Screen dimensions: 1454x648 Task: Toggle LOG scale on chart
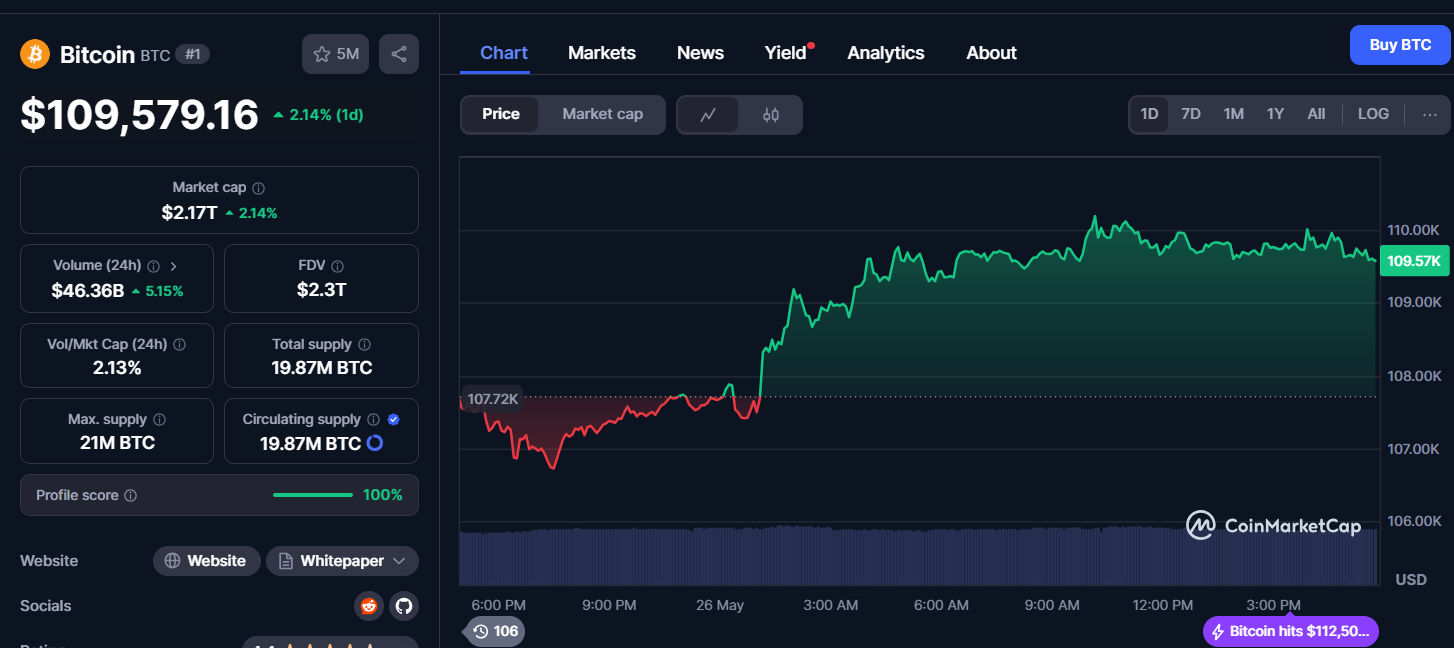pos(1372,114)
